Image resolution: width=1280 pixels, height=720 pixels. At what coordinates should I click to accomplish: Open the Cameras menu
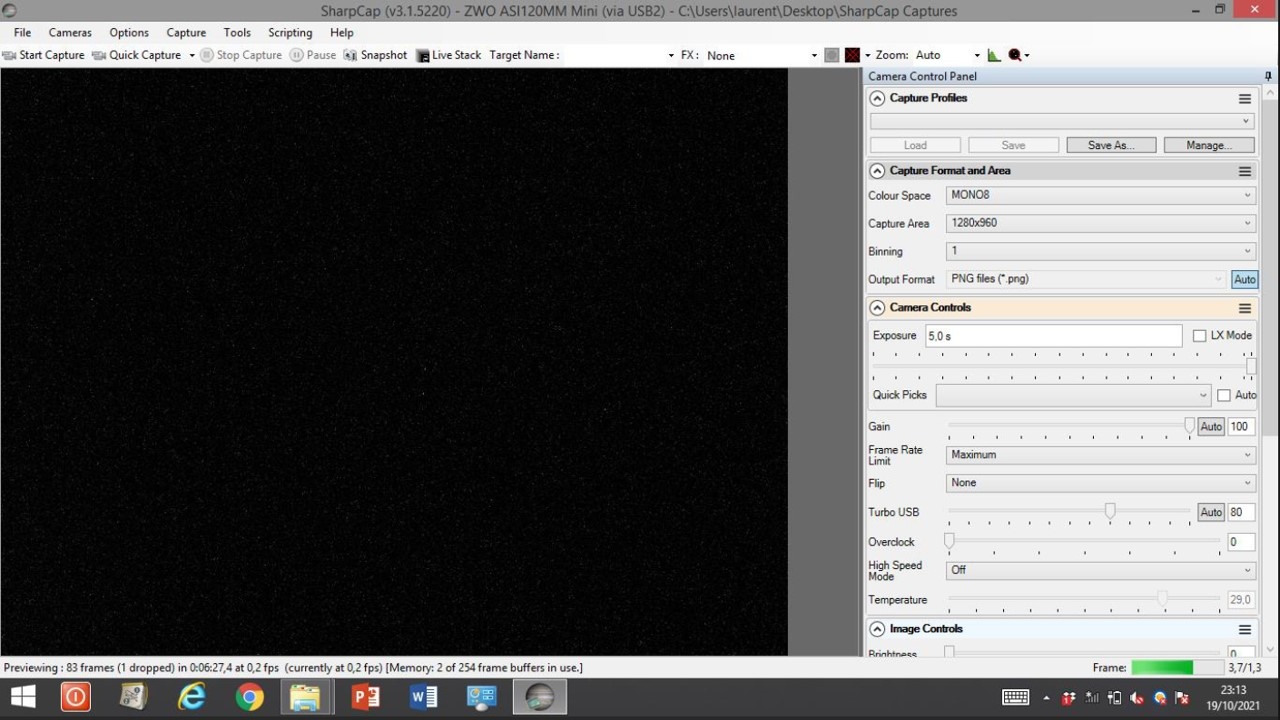coord(70,32)
